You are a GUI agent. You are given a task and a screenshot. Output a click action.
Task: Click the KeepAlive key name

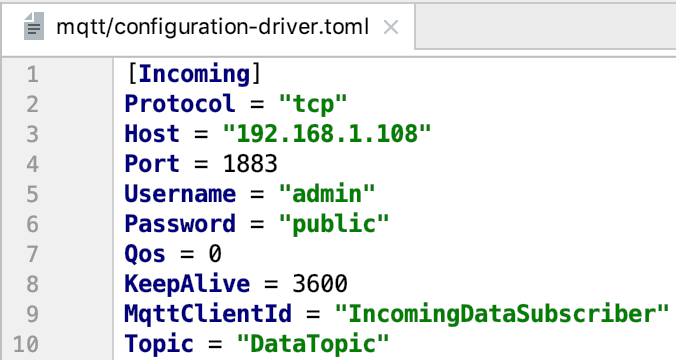coord(187,284)
